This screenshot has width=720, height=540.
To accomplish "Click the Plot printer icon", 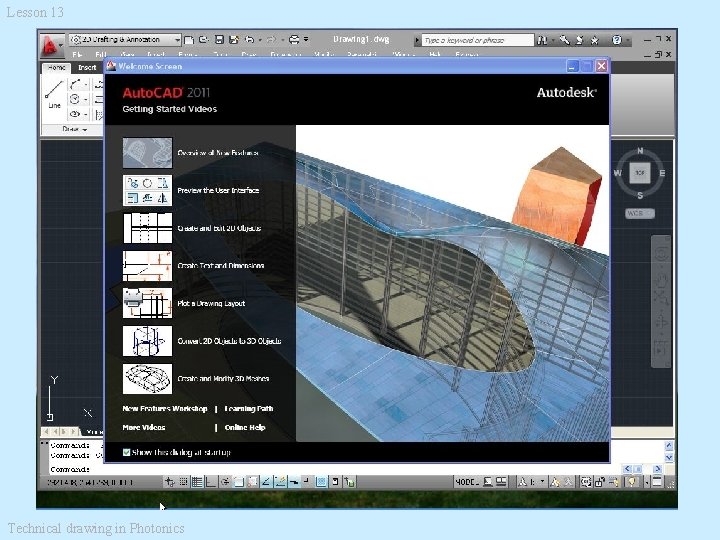I will [294, 40].
